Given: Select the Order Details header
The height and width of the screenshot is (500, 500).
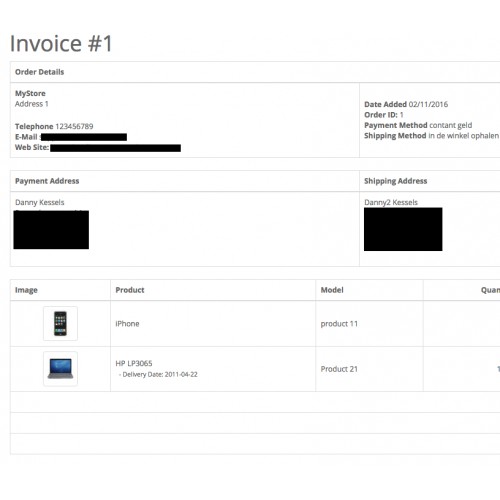Looking at the screenshot, I should tap(39, 72).
